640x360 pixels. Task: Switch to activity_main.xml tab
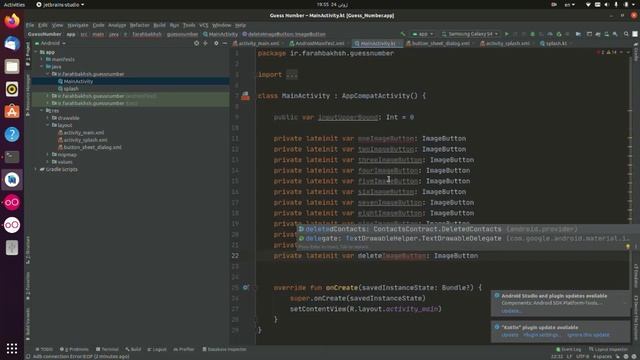(256, 43)
